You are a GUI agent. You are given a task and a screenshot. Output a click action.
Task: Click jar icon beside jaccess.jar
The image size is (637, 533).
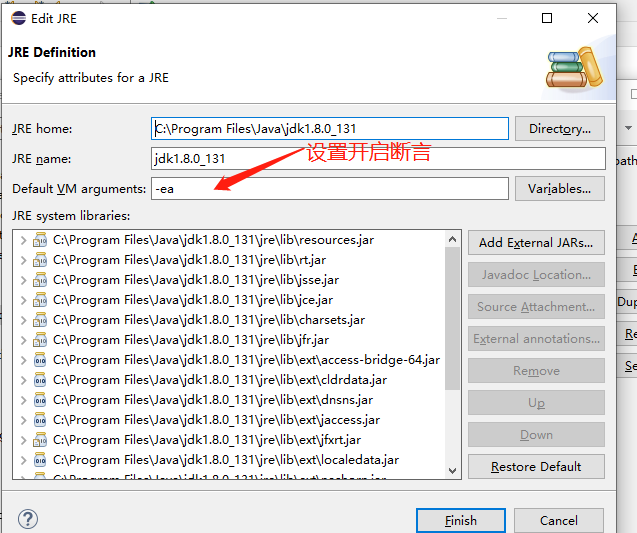pyautogui.click(x=40, y=420)
